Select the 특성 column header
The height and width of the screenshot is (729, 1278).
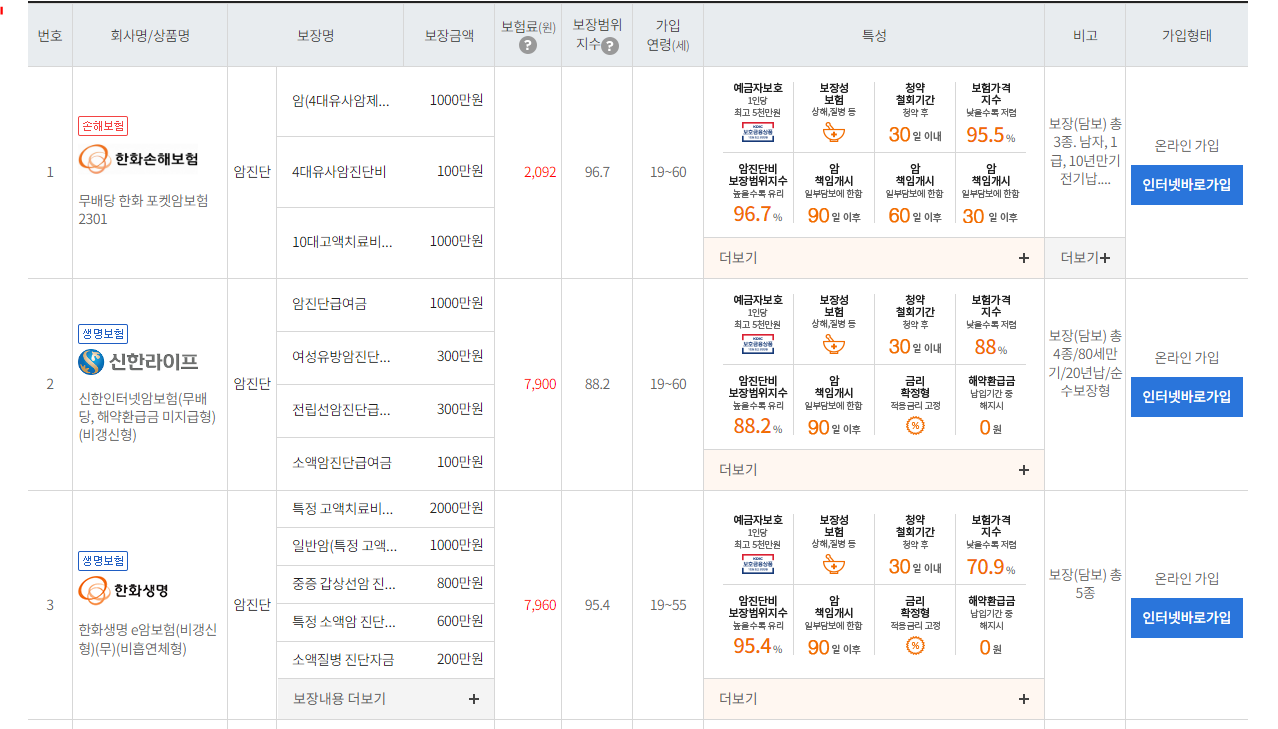874,35
